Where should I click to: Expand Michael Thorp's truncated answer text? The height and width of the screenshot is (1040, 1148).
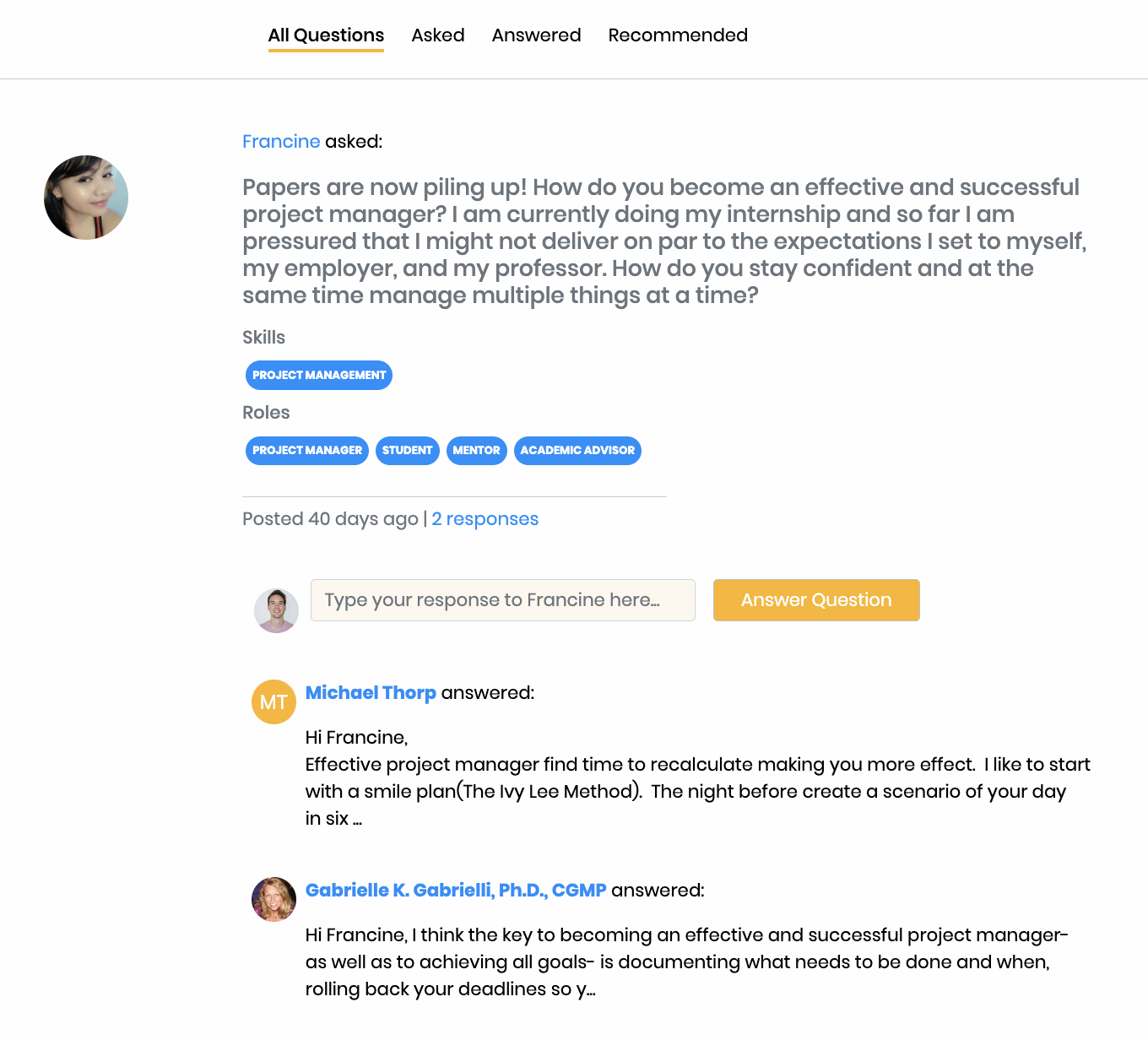(x=357, y=819)
